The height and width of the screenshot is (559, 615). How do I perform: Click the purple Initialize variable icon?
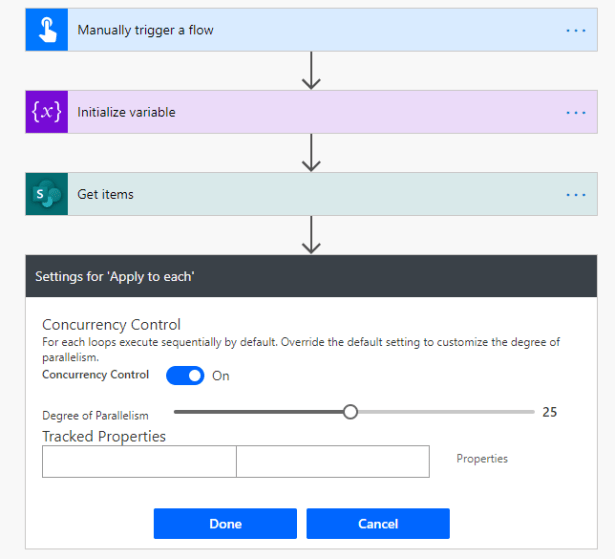tap(46, 112)
